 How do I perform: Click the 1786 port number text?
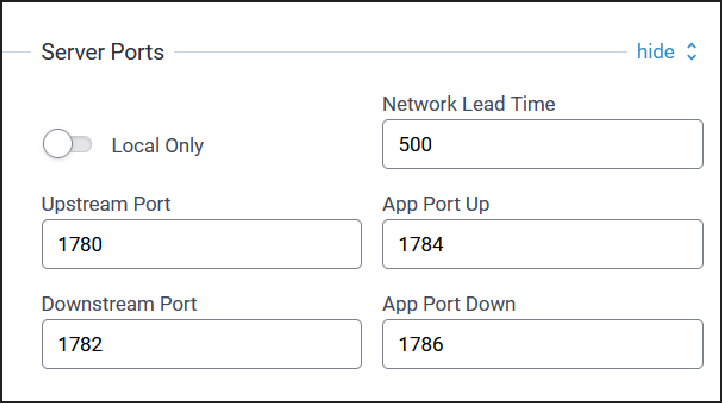pos(422,344)
